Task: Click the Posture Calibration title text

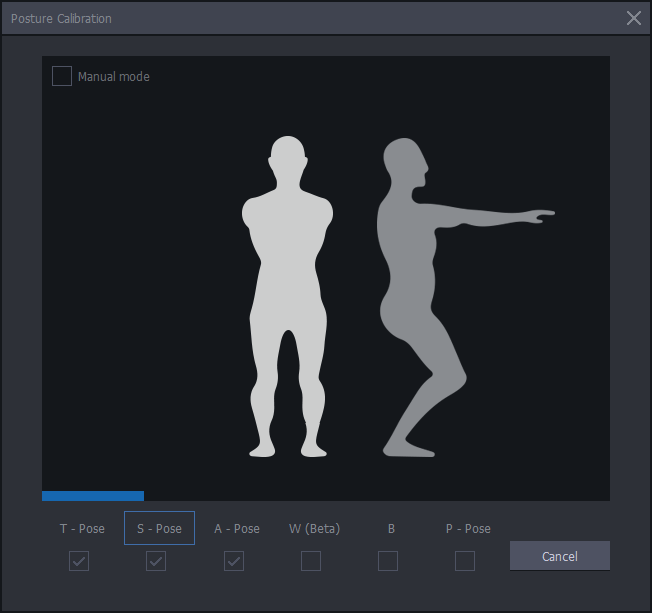Action: (x=61, y=19)
